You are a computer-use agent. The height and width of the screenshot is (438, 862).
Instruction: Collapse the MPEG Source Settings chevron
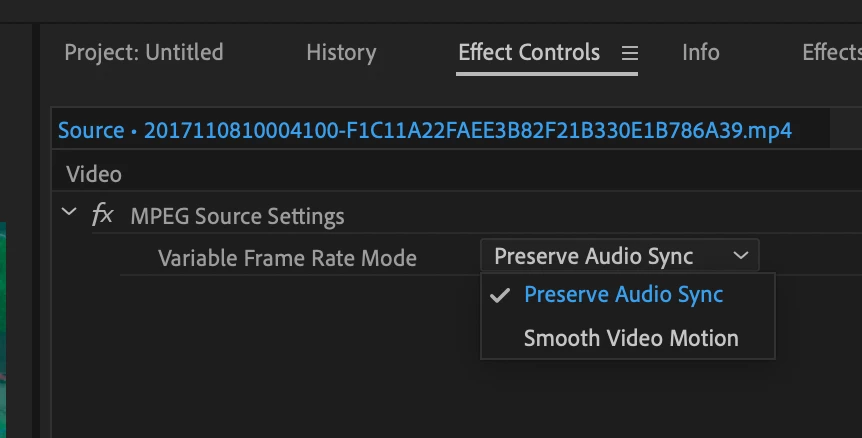(69, 211)
